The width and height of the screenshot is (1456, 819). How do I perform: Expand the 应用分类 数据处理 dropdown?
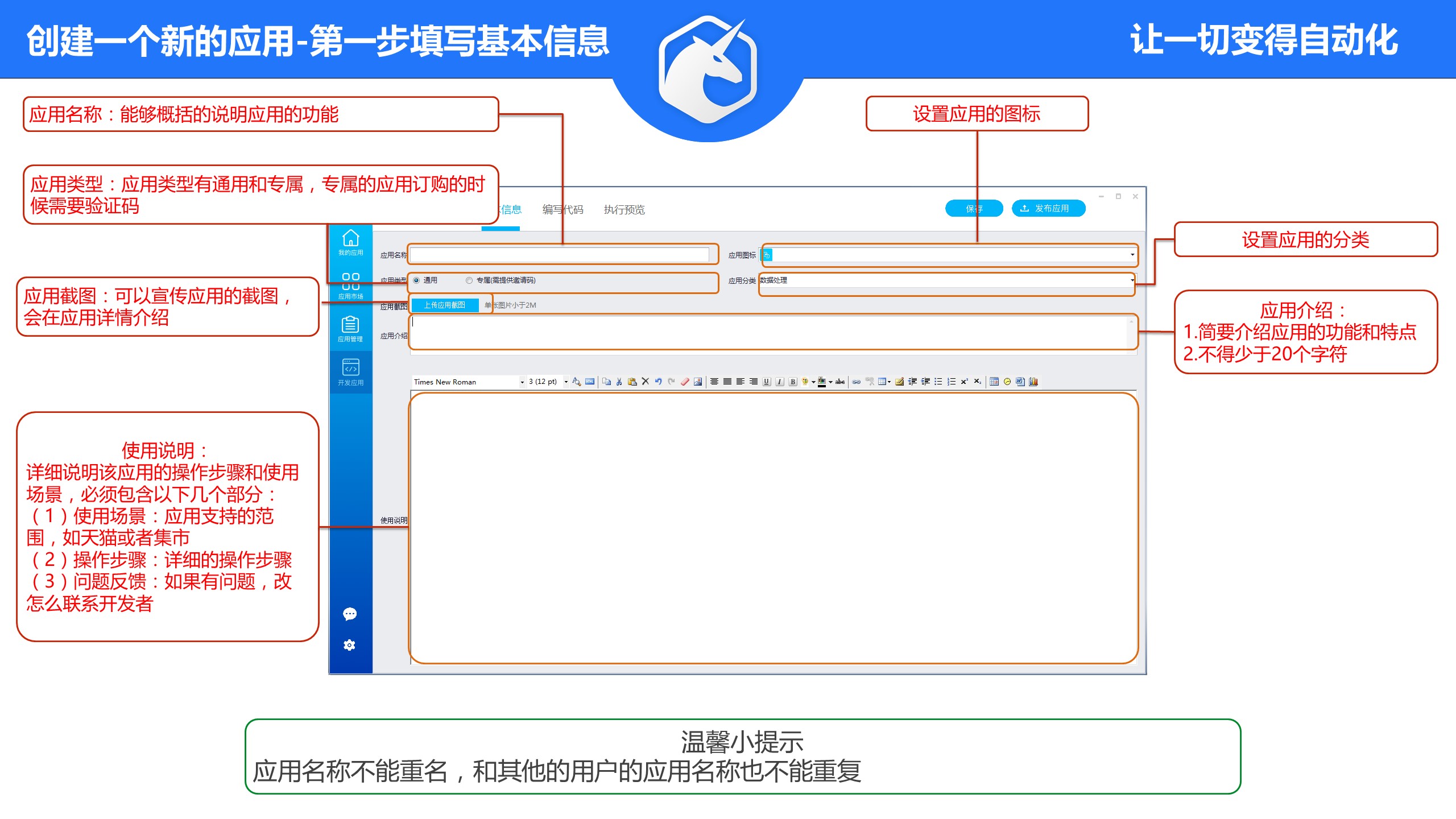tap(1132, 280)
